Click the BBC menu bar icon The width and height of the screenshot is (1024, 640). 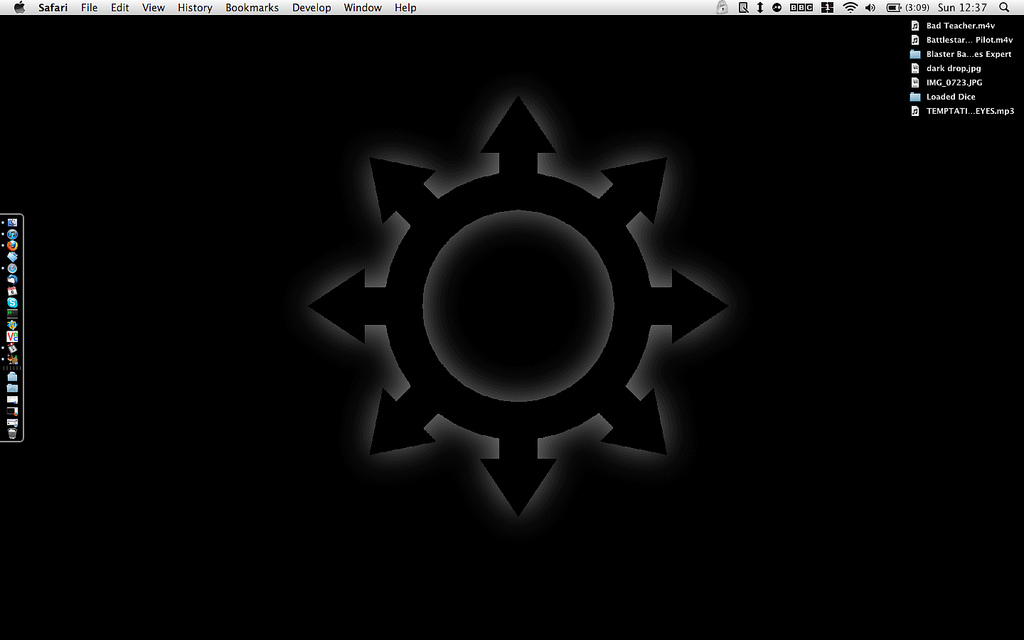pyautogui.click(x=801, y=8)
